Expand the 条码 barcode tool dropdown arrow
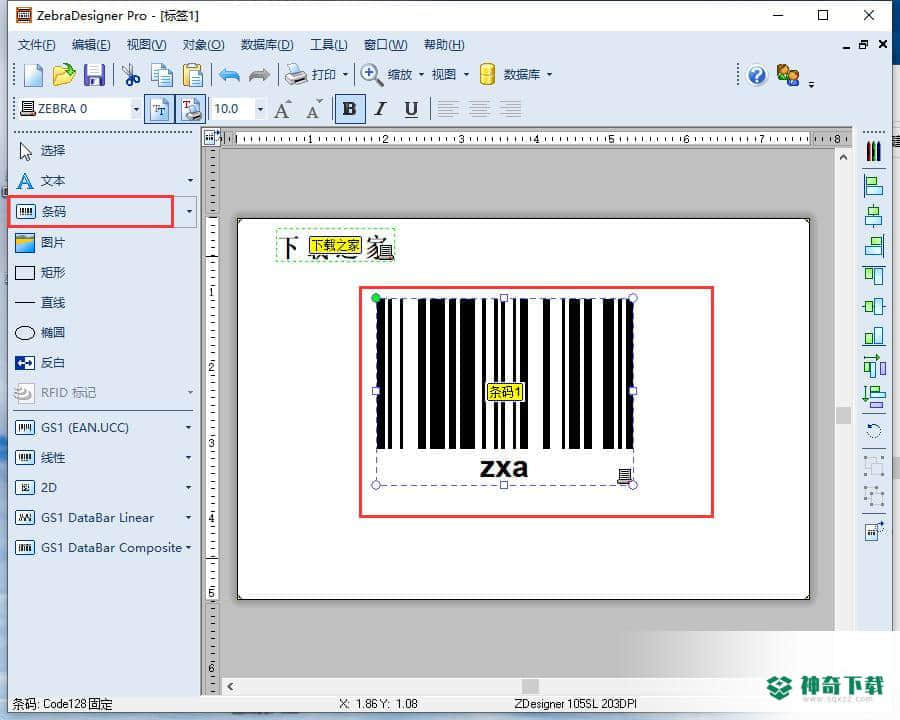This screenshot has height=720, width=900. click(189, 211)
